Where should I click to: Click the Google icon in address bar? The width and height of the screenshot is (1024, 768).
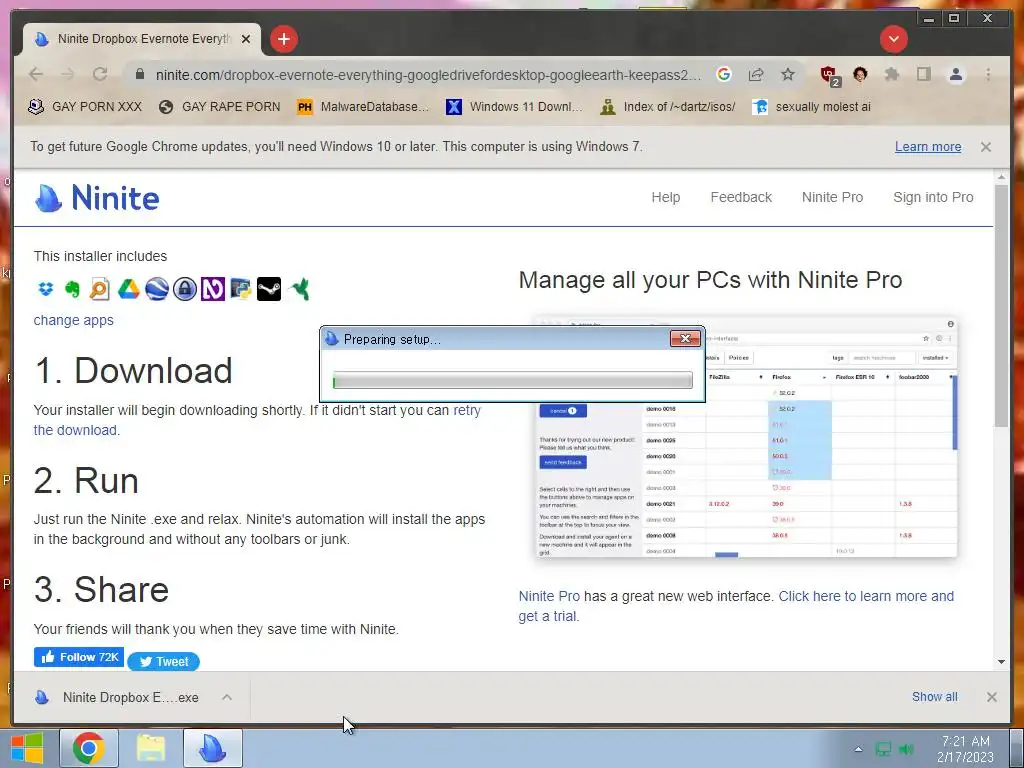click(x=724, y=74)
